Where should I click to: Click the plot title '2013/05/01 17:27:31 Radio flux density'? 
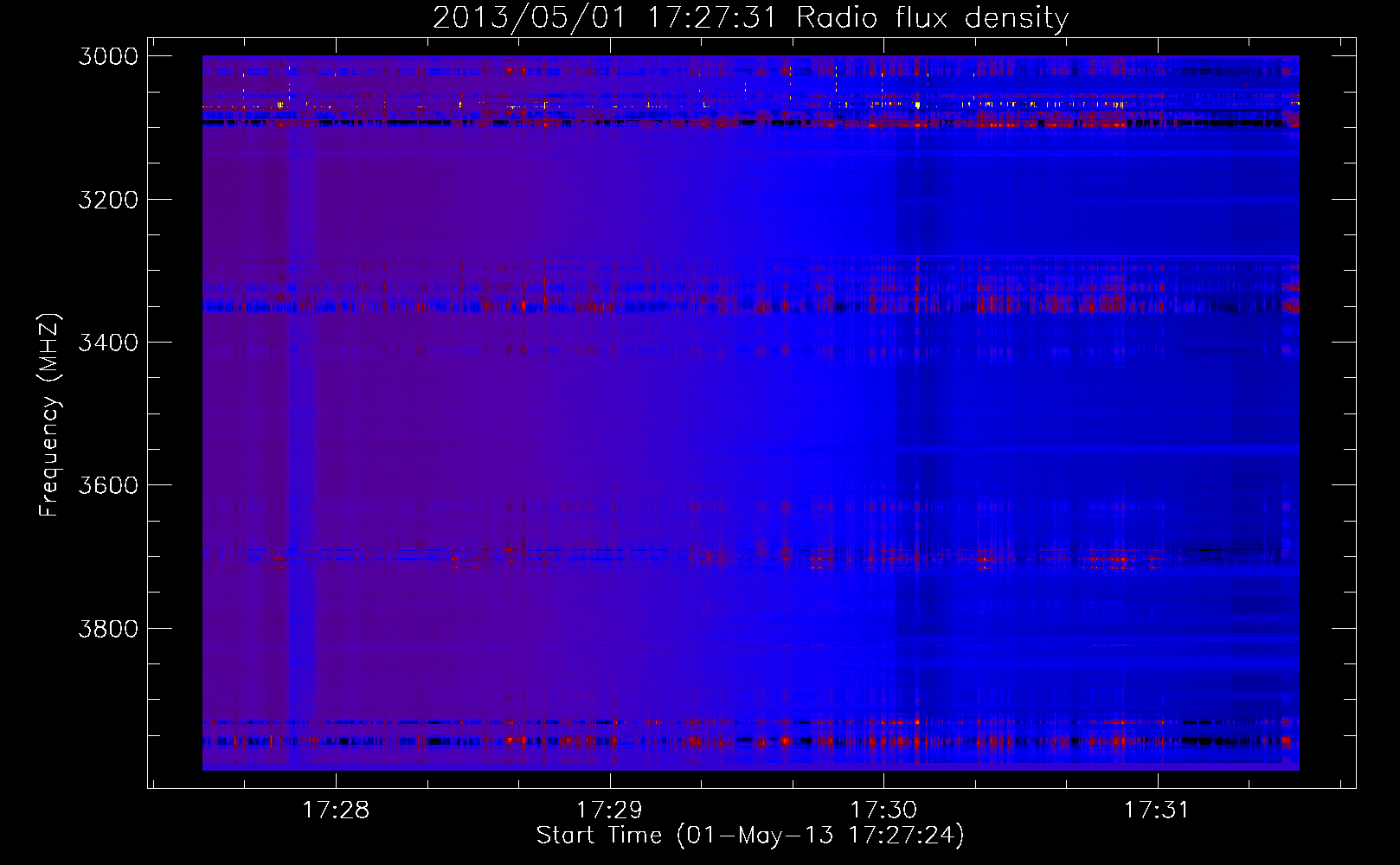[750, 18]
